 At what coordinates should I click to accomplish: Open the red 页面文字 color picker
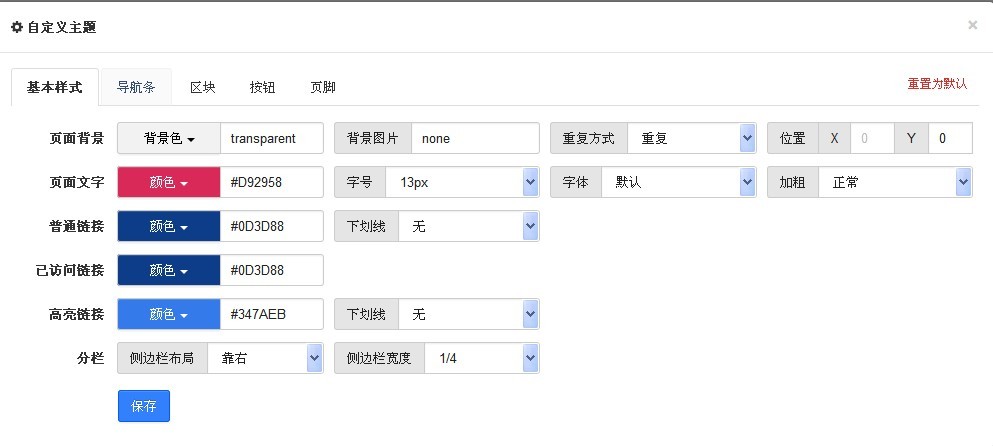pyautogui.click(x=169, y=182)
